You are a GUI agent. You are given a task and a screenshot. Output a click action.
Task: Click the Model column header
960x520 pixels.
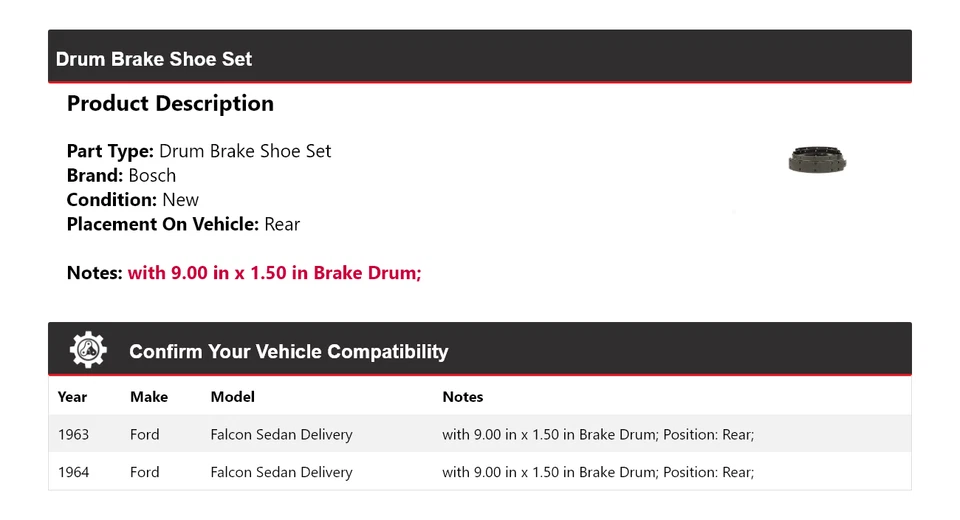click(x=232, y=397)
